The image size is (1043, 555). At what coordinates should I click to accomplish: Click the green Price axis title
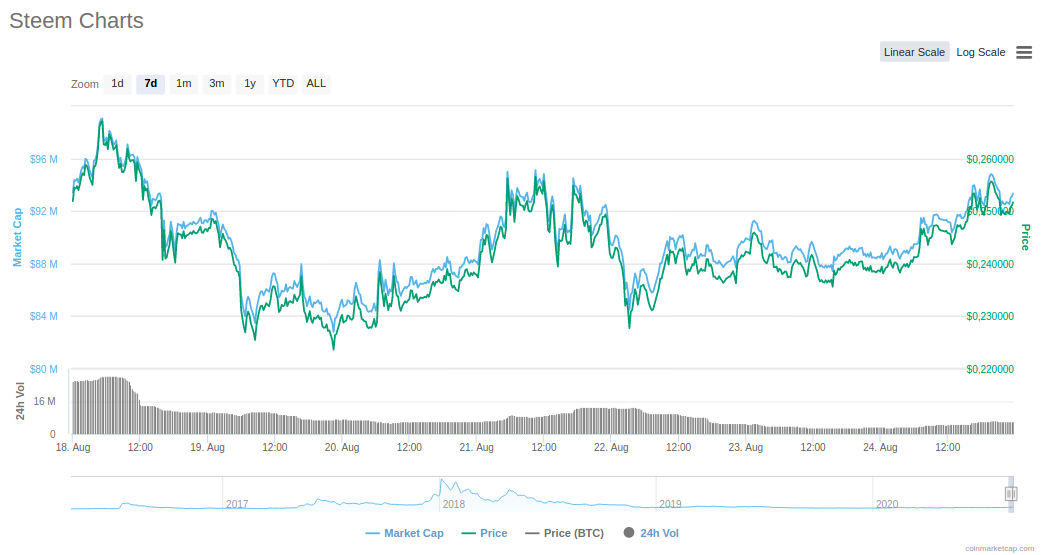click(x=1025, y=237)
